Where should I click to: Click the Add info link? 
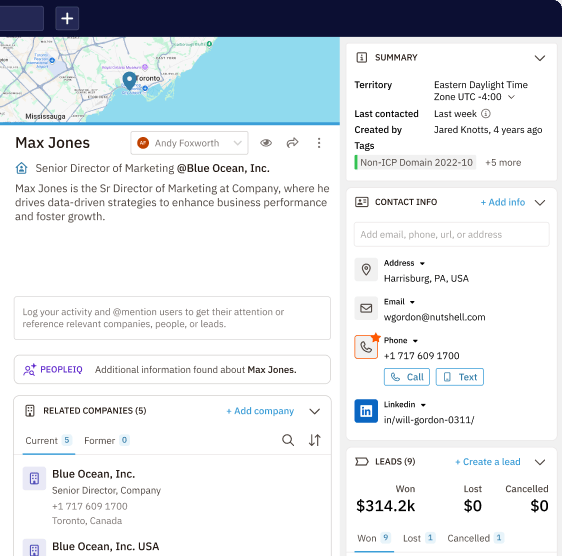pyautogui.click(x=503, y=202)
